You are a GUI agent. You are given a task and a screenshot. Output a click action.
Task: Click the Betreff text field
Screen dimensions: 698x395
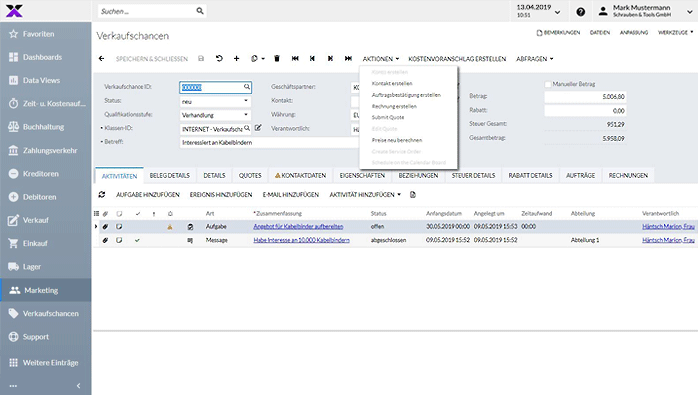269,143
